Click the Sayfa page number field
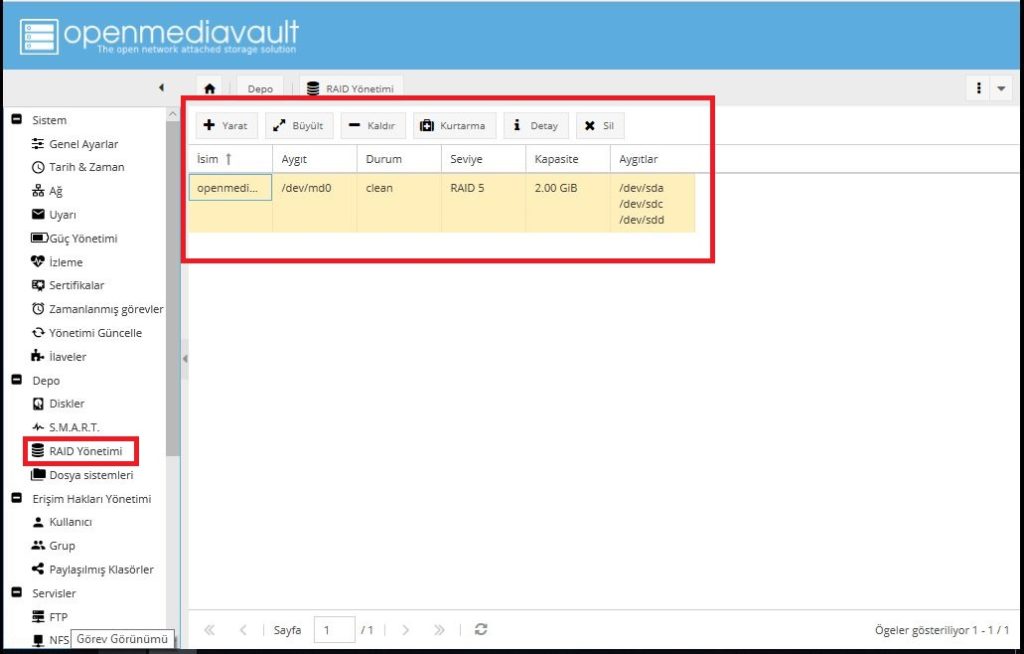 (334, 630)
